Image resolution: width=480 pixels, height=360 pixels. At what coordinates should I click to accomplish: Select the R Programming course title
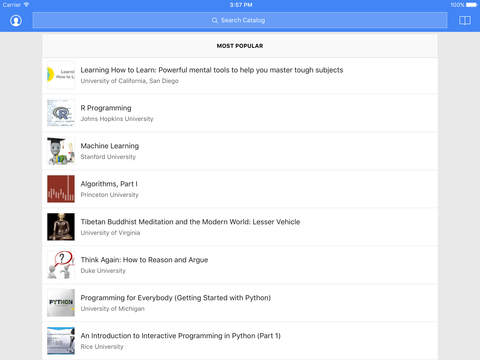106,108
